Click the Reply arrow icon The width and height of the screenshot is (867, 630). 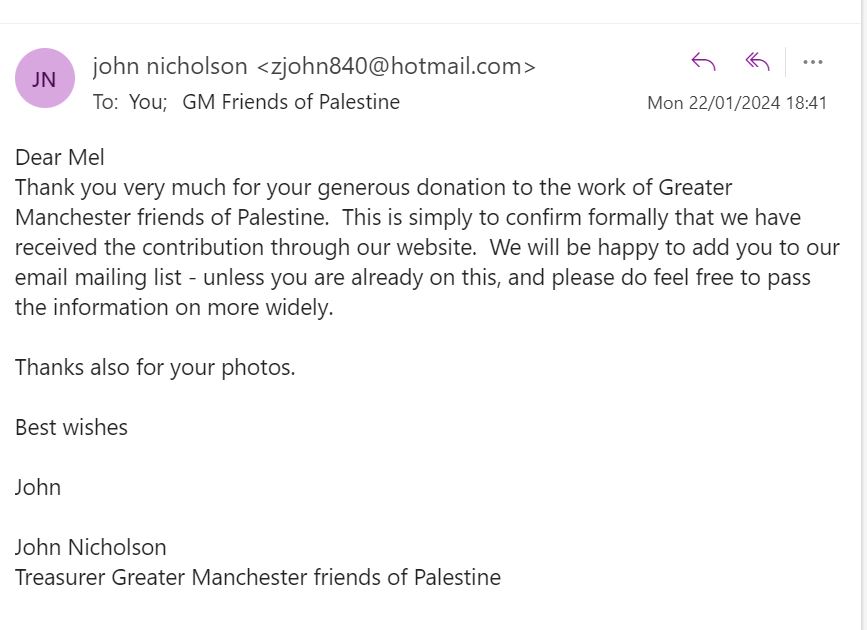click(x=704, y=62)
